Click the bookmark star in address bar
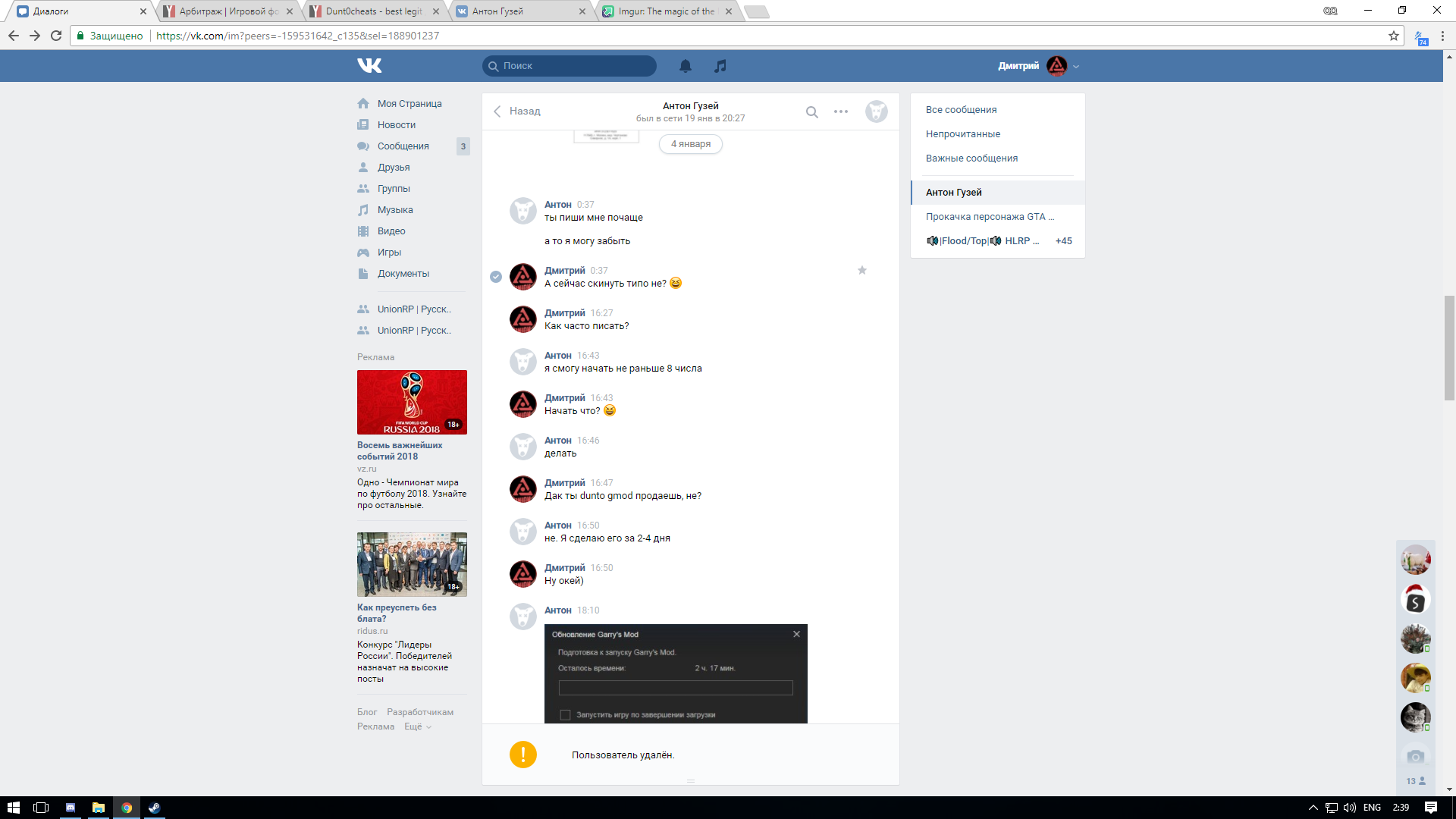Screen dimensions: 1456x819 tap(1393, 36)
